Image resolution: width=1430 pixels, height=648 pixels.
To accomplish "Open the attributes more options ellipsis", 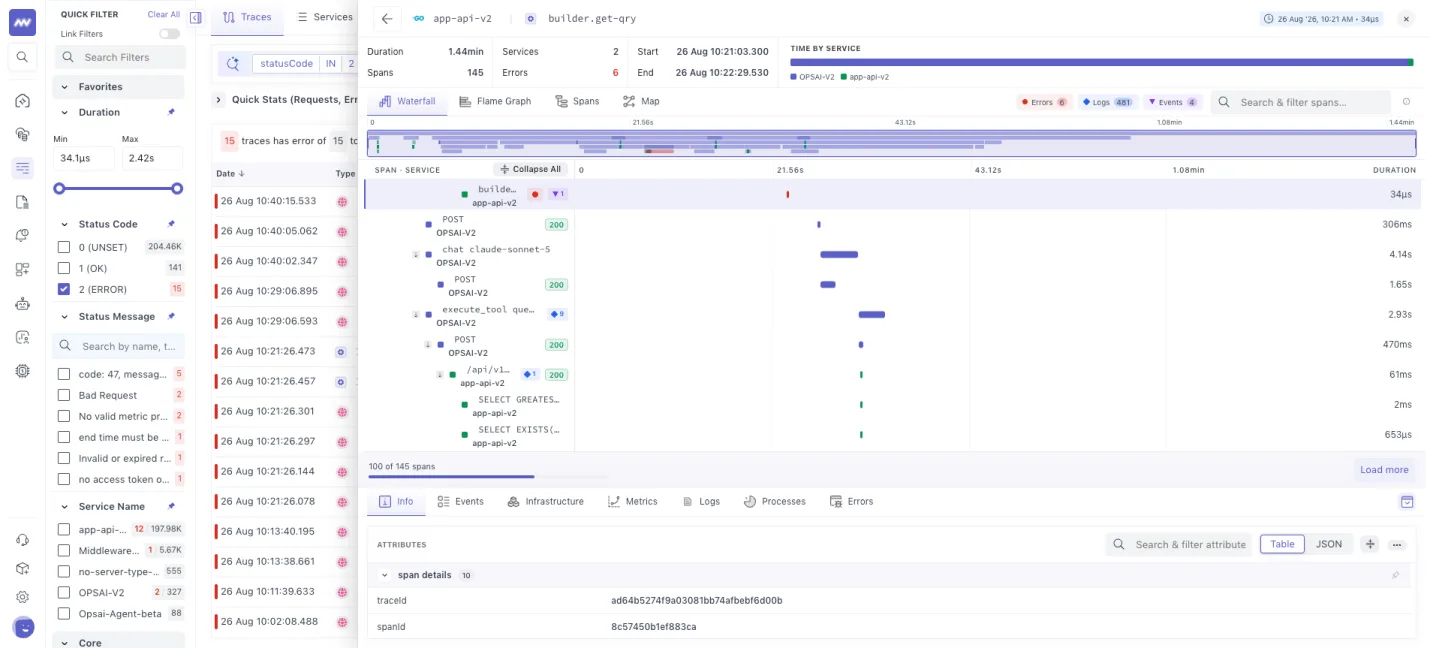I will (x=1397, y=545).
